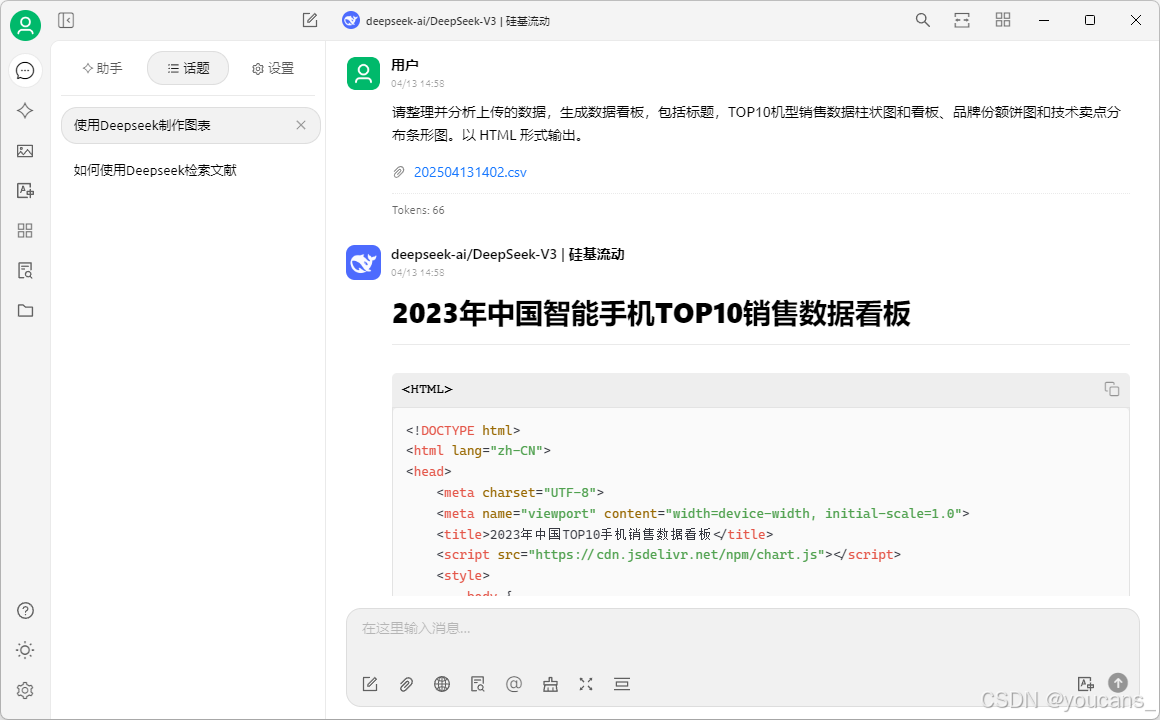The image size is (1160, 720).
Task: Click the user message avatar
Action: coord(363,73)
